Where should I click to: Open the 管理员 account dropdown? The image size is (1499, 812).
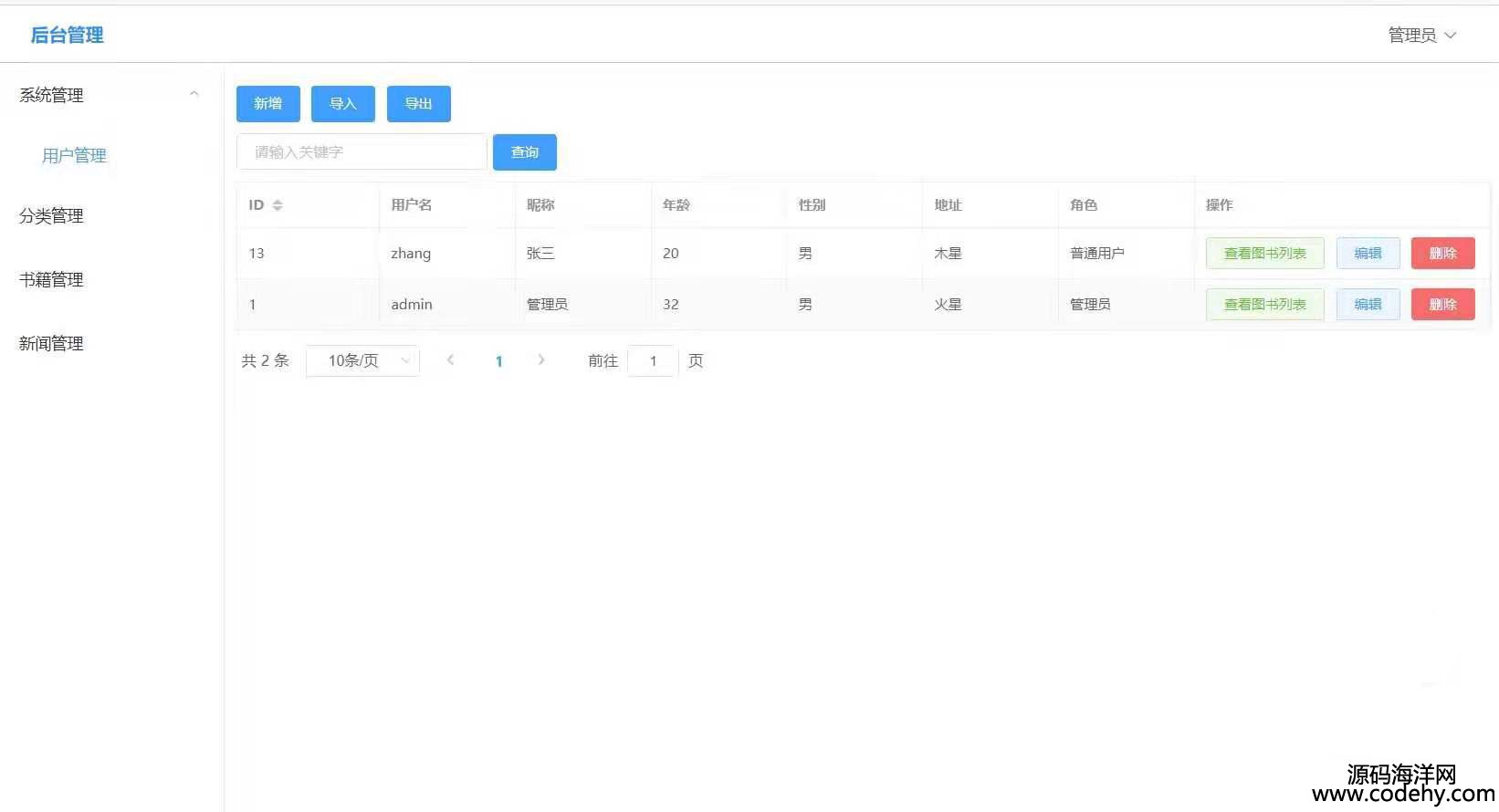(x=1421, y=36)
